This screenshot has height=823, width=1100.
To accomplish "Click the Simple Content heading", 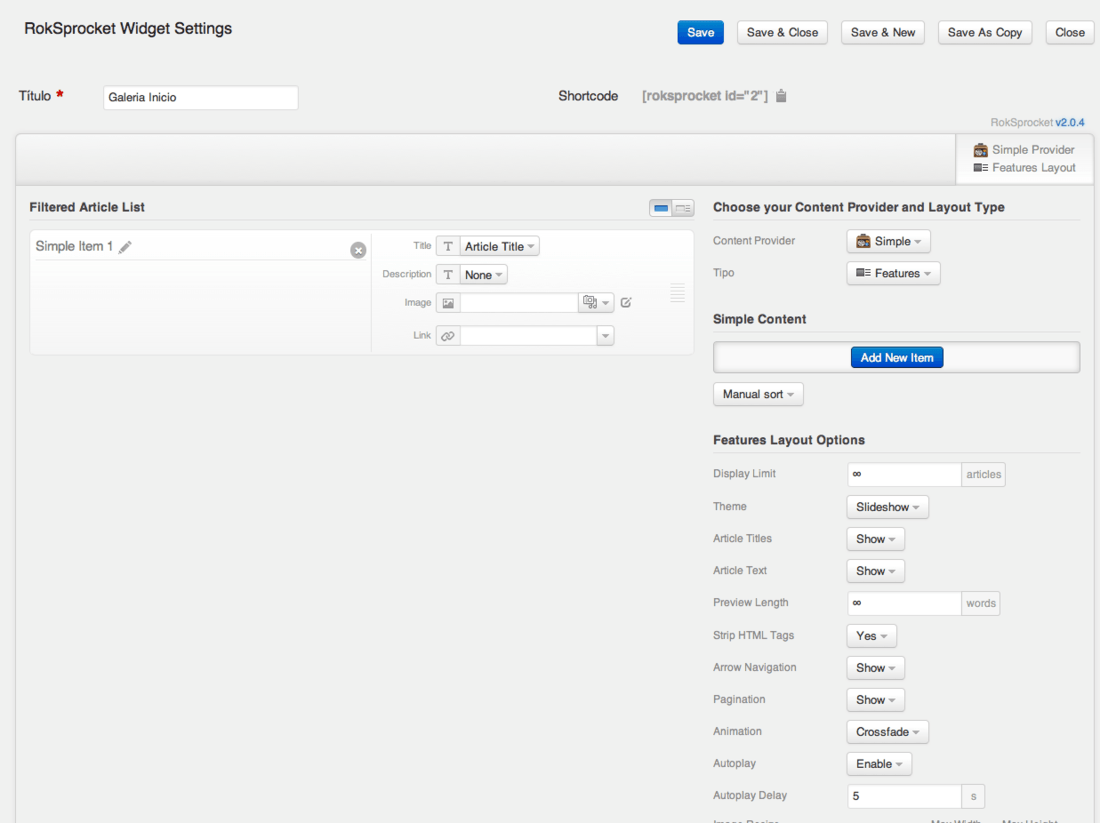I will tap(760, 319).
